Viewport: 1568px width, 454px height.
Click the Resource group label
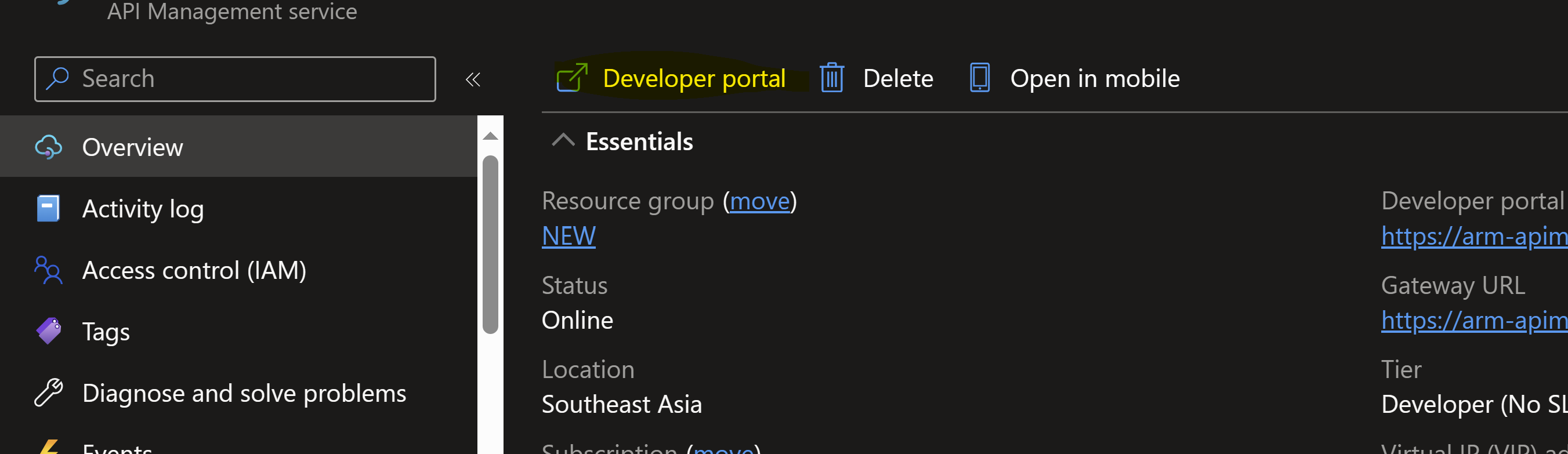tap(628, 201)
